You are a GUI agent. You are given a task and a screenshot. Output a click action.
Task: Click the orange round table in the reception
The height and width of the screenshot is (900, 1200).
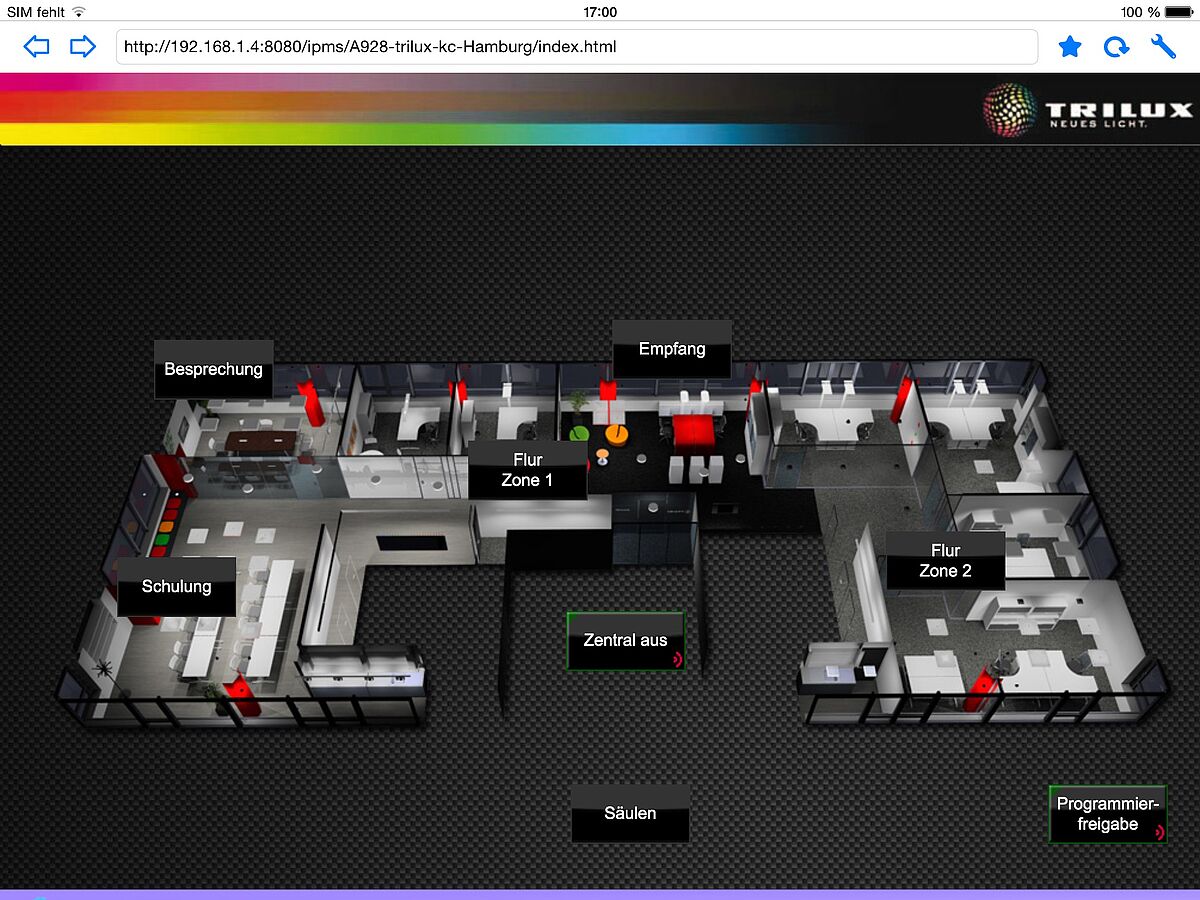pos(617,434)
